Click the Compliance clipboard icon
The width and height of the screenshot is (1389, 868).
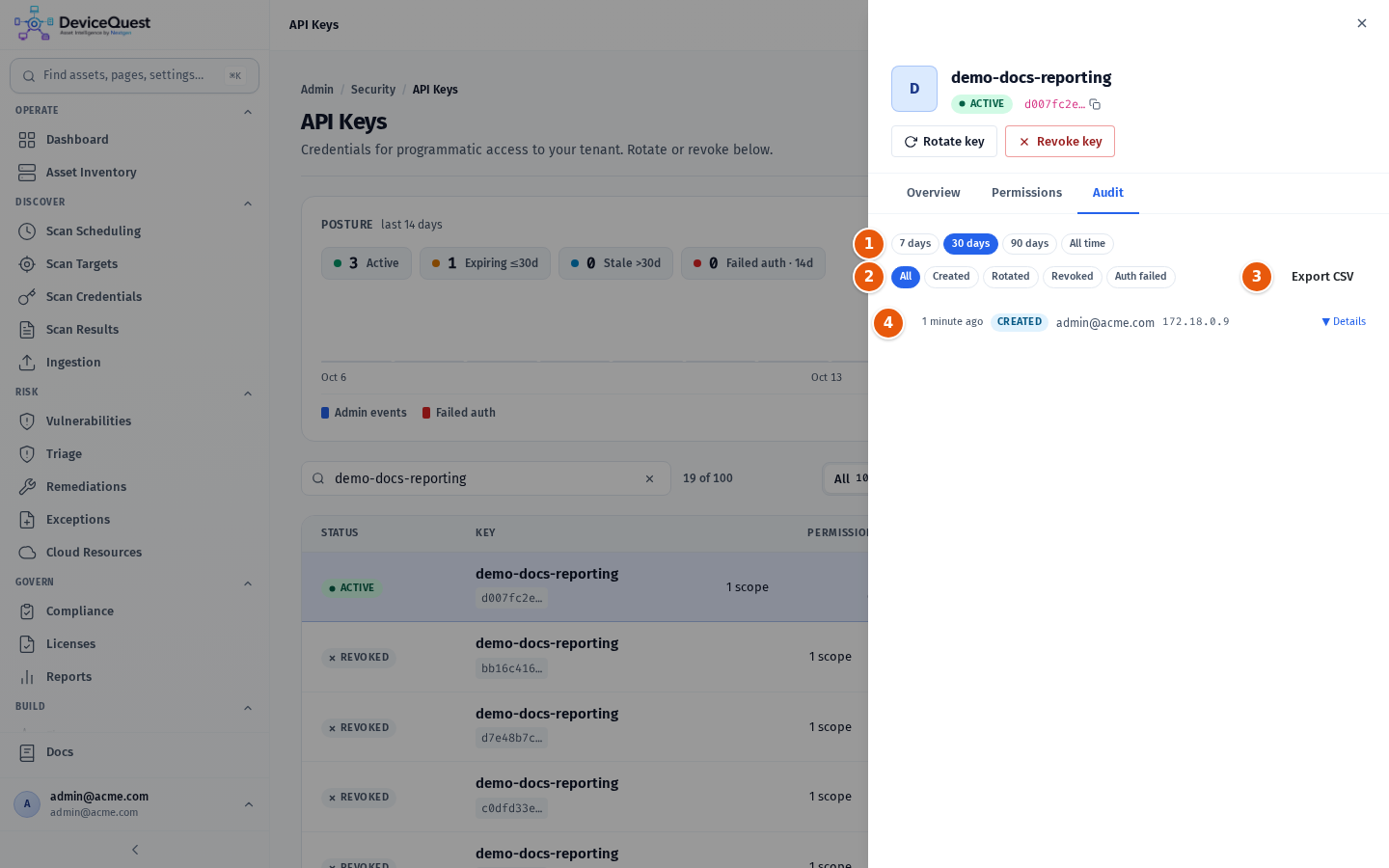pyautogui.click(x=27, y=611)
